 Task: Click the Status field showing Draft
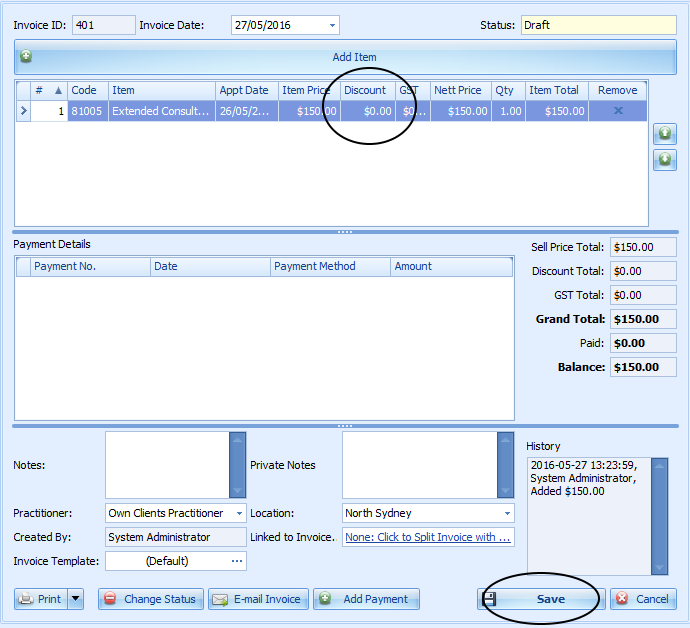598,25
